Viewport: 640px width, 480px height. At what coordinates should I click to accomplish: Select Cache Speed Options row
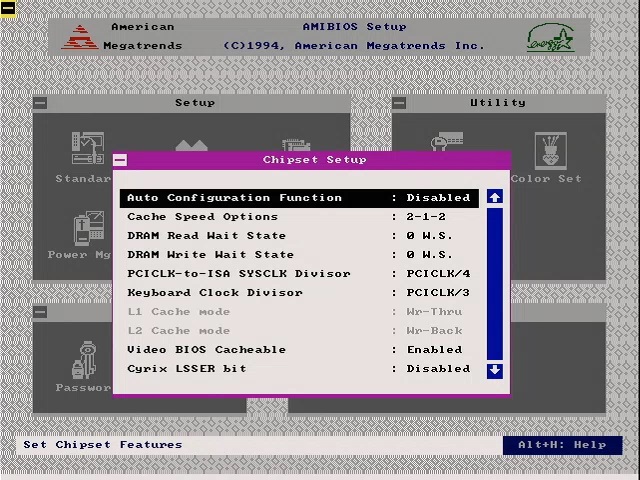click(299, 217)
